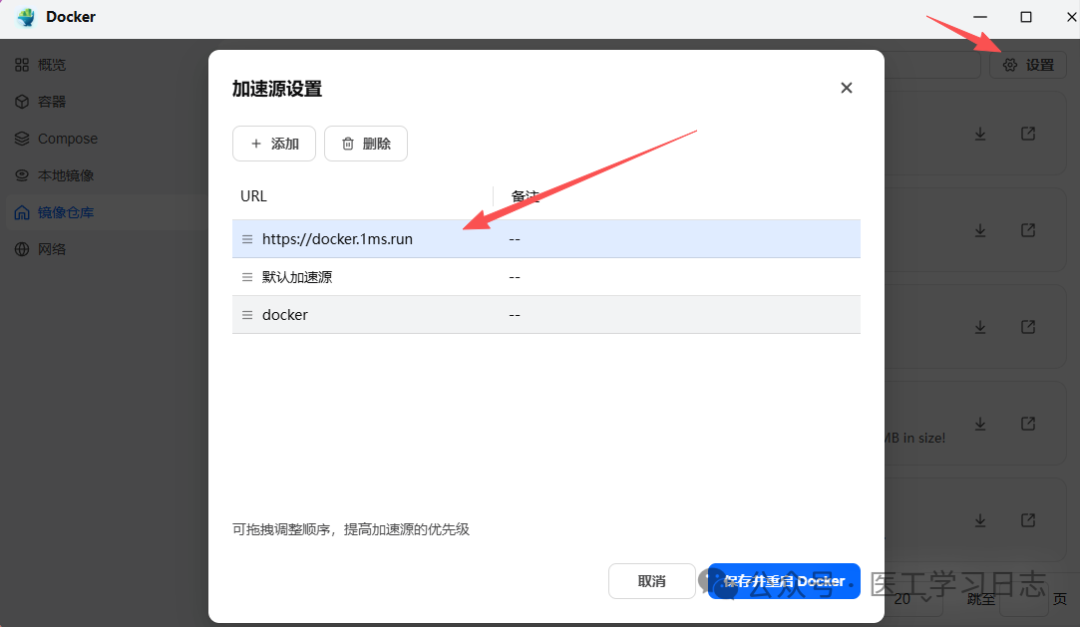Click the 删除 delete source button
1080x627 pixels.
[x=365, y=143]
